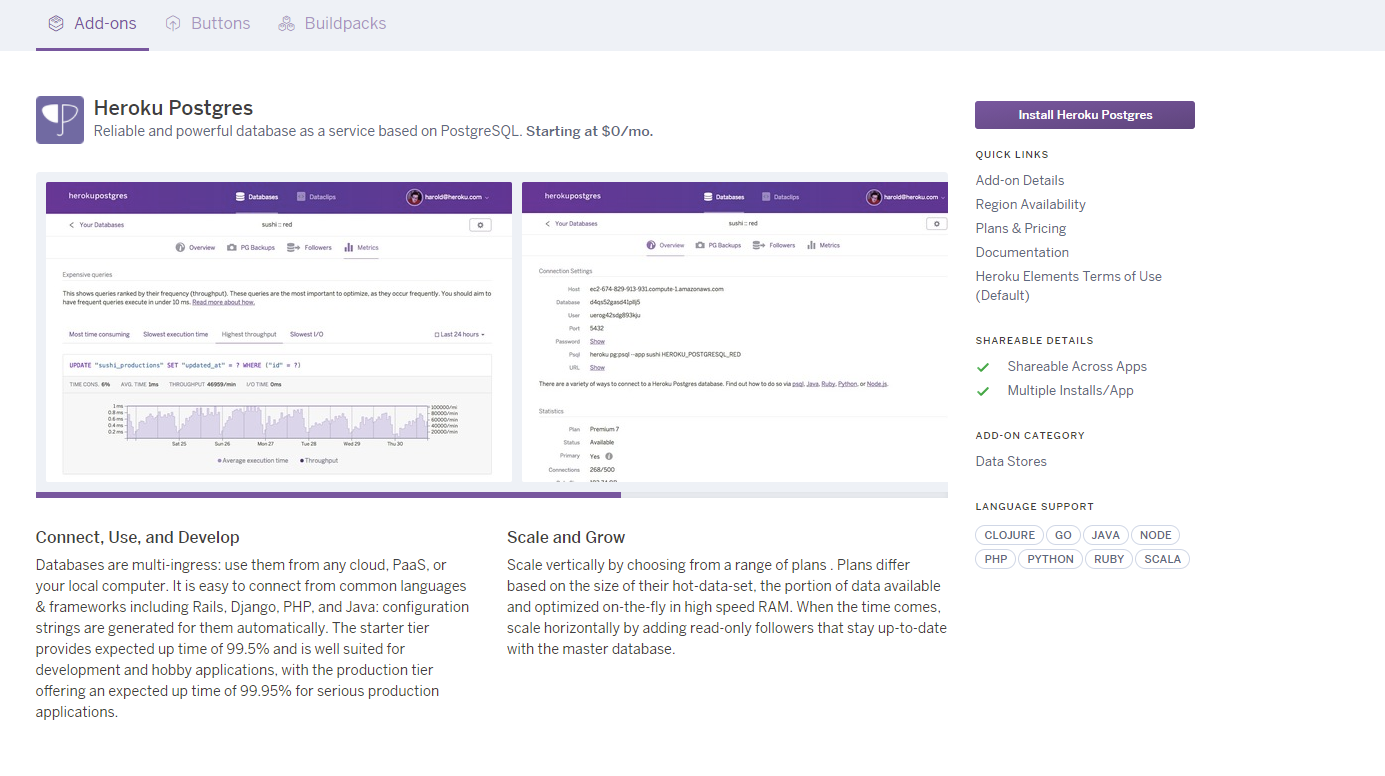The image size is (1385, 776).
Task: Click the Heroku Postgres elephant logo
Action: 59,119
